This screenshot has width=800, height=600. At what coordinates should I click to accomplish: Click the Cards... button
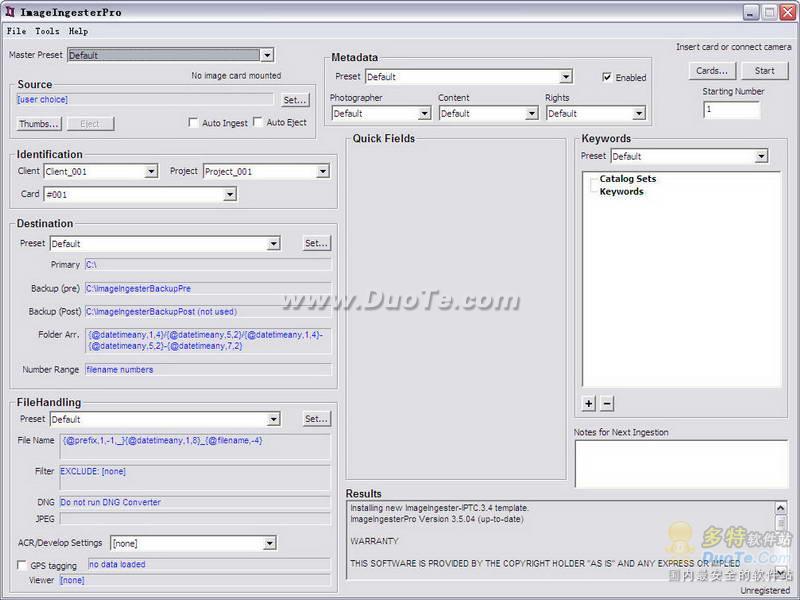pyautogui.click(x=712, y=71)
